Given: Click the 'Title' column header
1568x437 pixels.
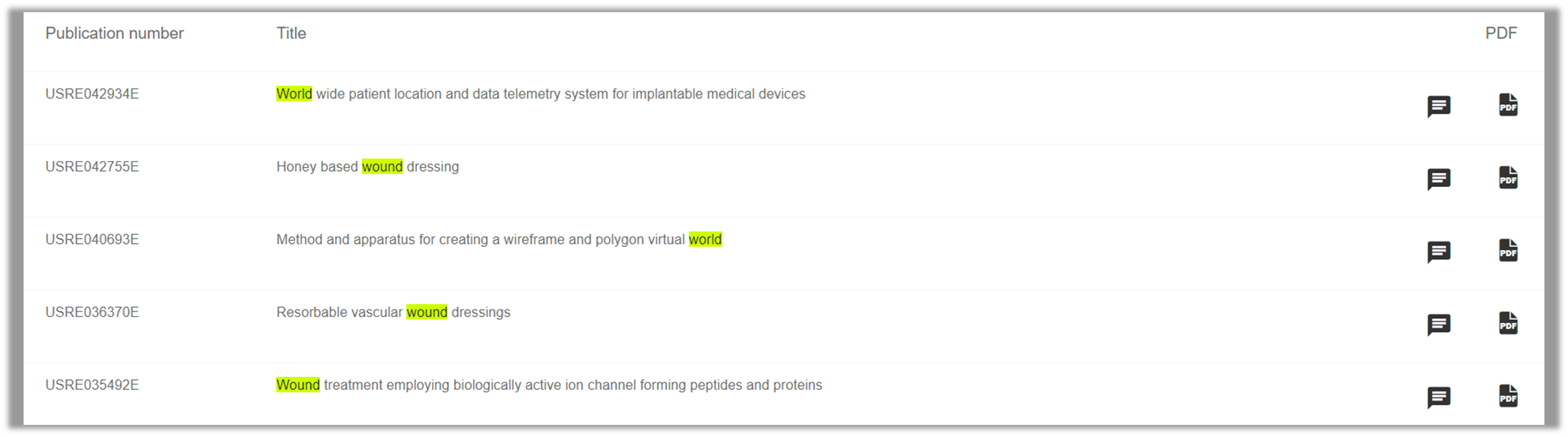Looking at the screenshot, I should pos(291,33).
